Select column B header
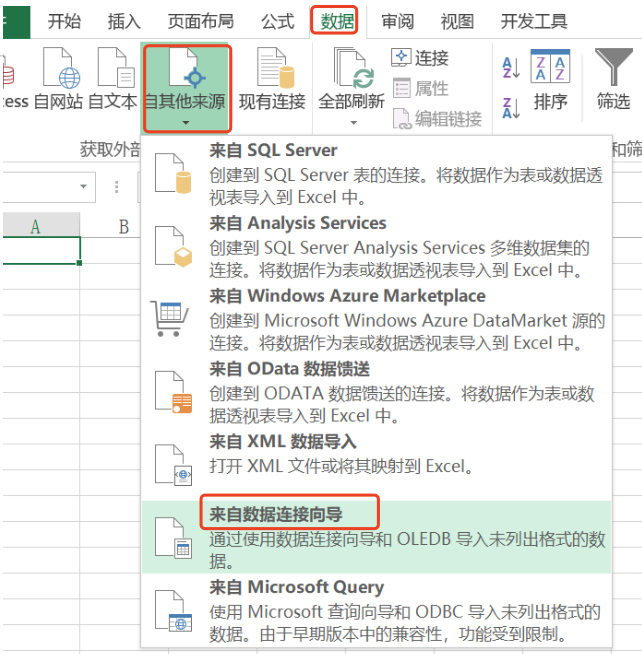Viewport: 642px width, 654px height. click(x=123, y=226)
